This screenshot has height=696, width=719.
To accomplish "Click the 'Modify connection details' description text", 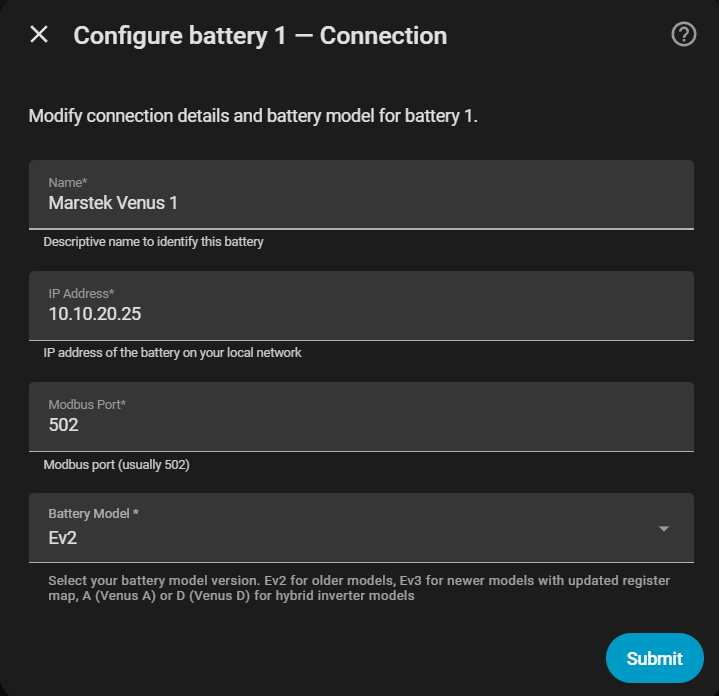I will [253, 116].
